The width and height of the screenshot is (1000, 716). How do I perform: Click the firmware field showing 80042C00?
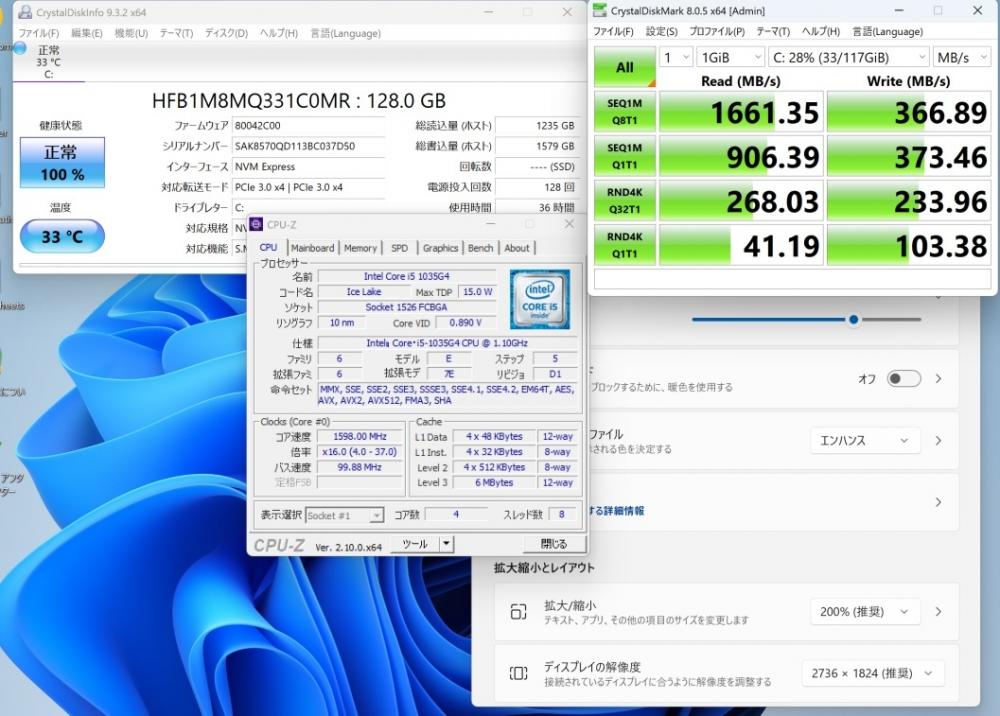click(309, 126)
